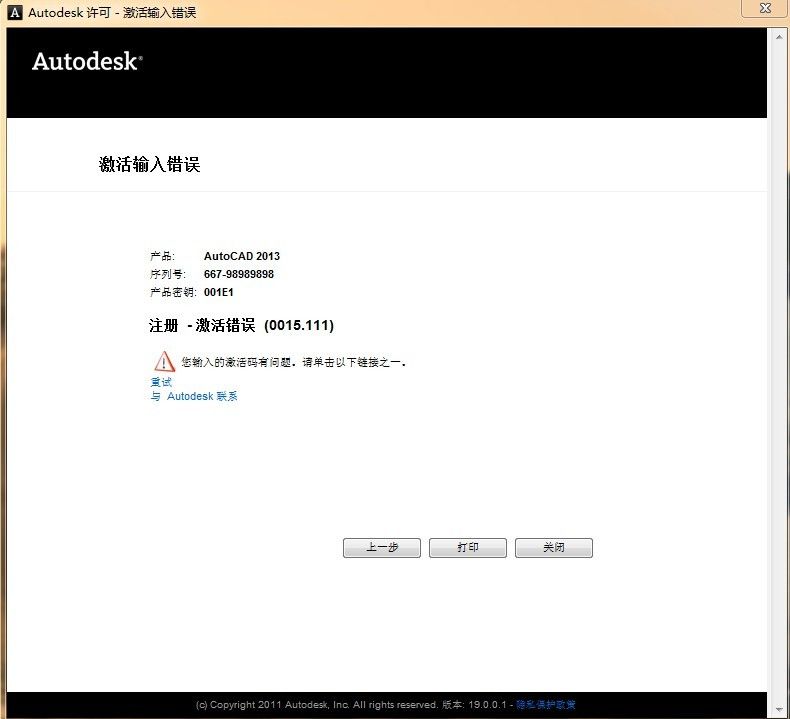Click the 序列号 label

(168, 274)
